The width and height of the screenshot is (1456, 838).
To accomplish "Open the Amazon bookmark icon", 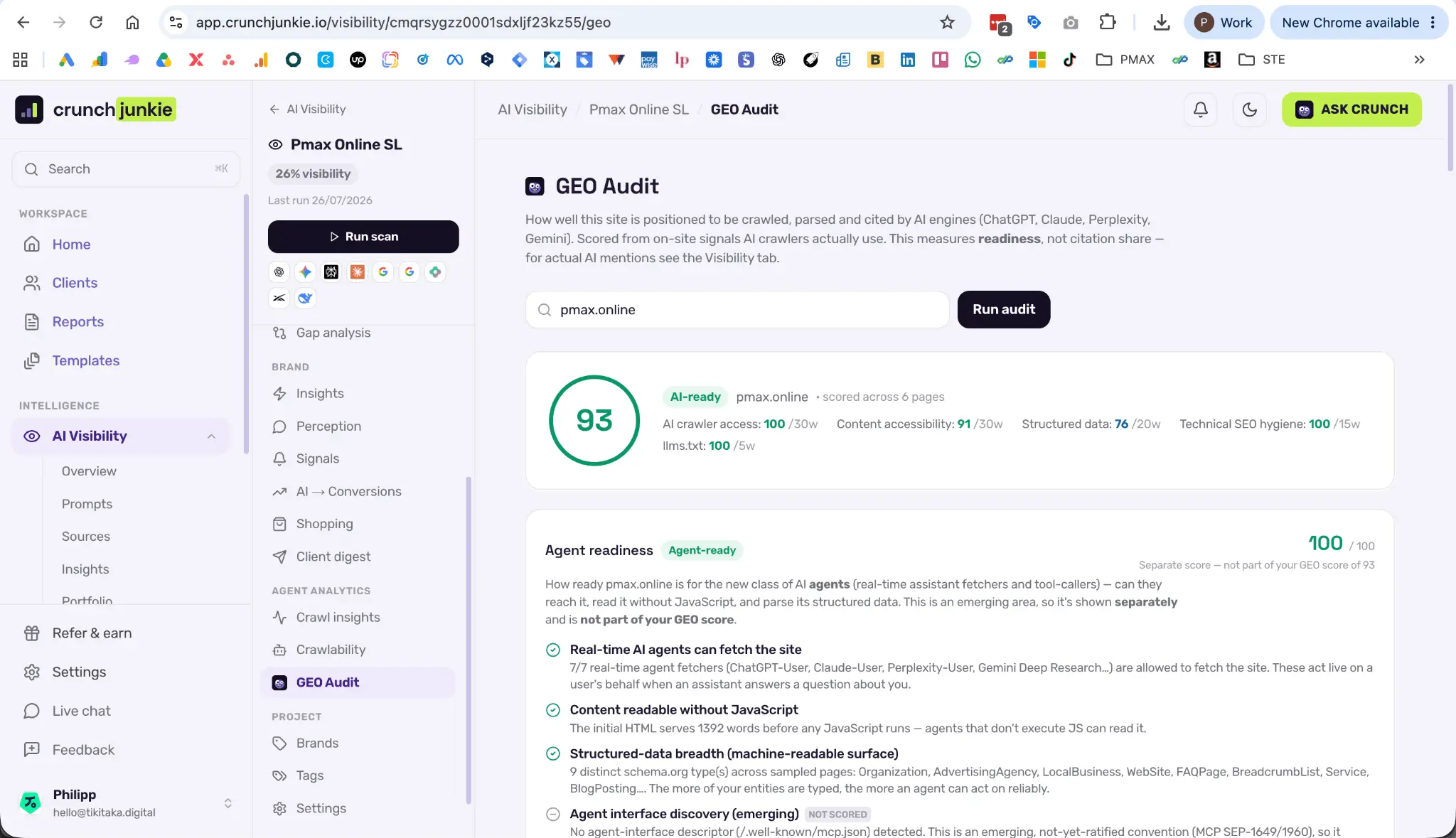I will pyautogui.click(x=1212, y=60).
